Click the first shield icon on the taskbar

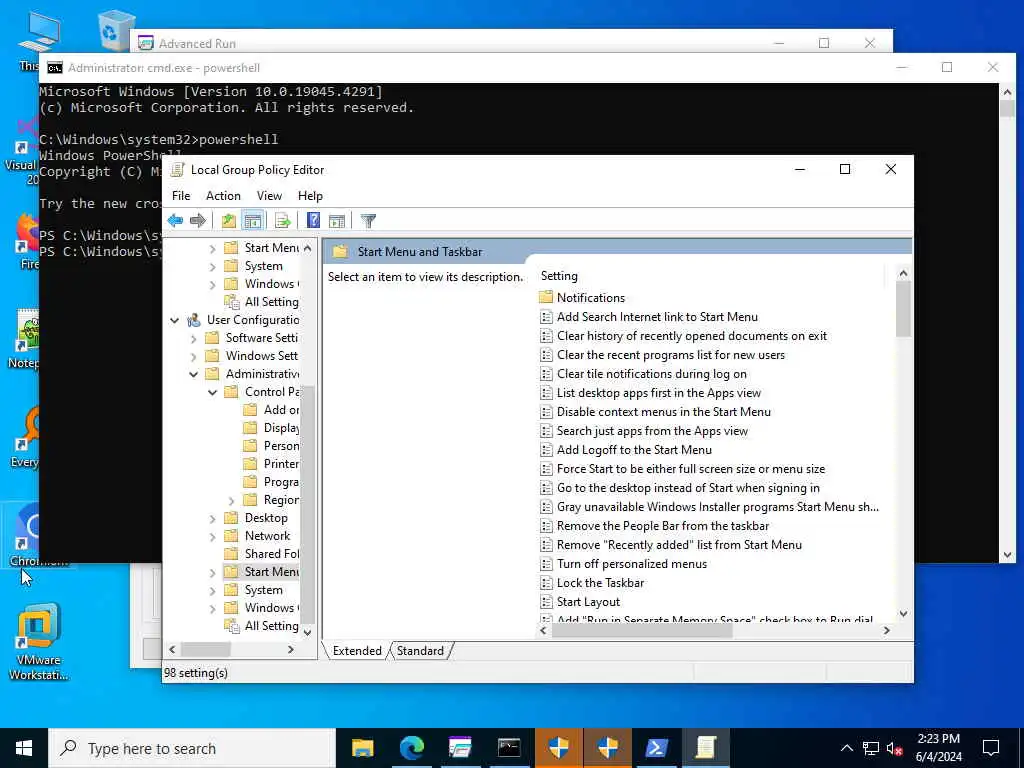pos(558,748)
